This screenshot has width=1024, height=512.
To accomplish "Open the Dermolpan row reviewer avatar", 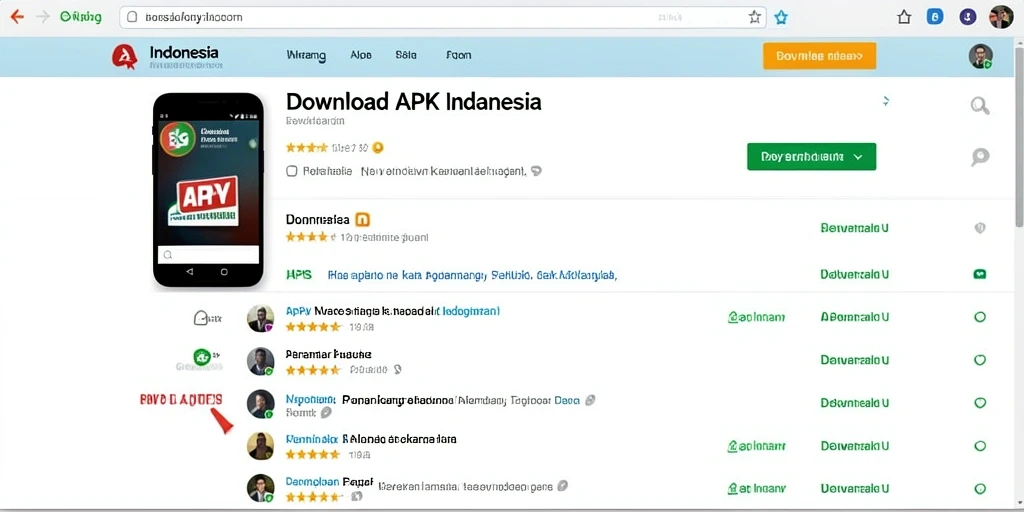I will tap(260, 488).
